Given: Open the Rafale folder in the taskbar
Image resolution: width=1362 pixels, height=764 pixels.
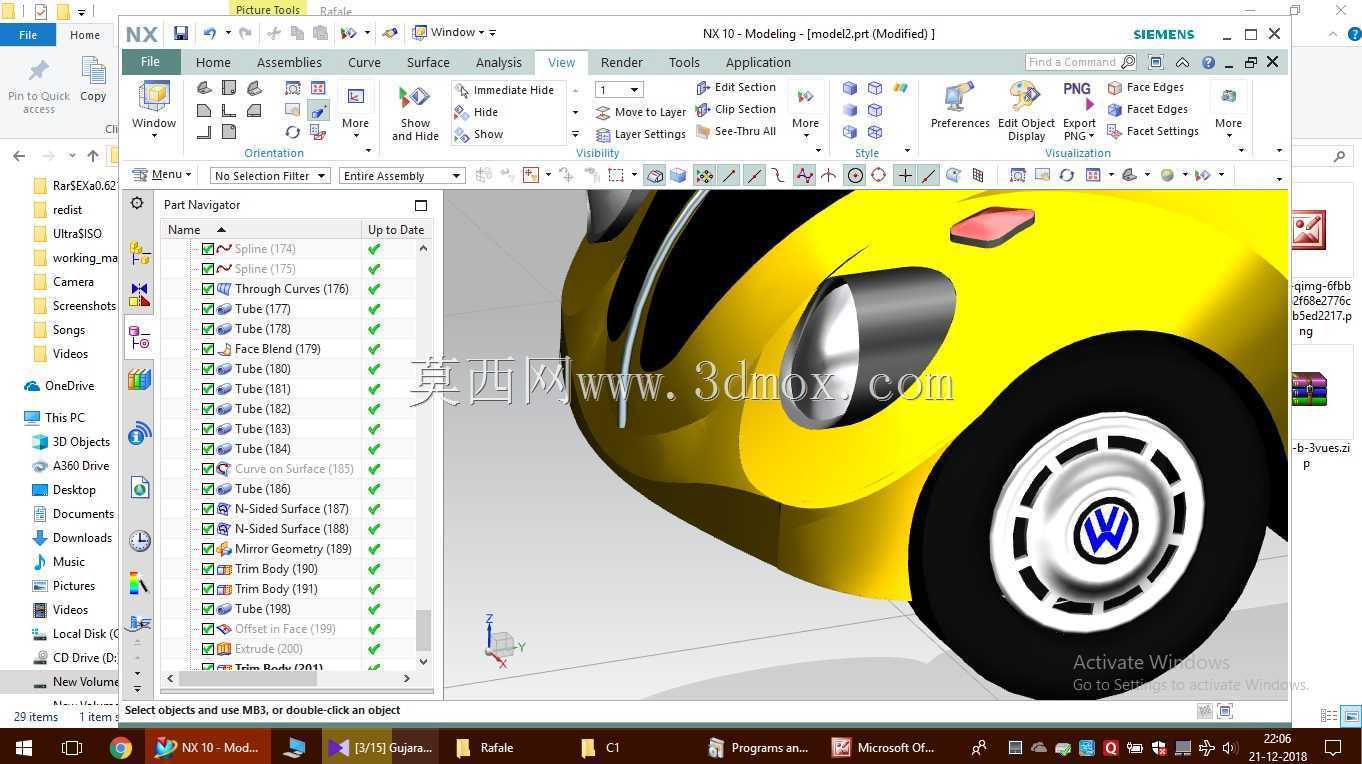Looking at the screenshot, I should 485,747.
